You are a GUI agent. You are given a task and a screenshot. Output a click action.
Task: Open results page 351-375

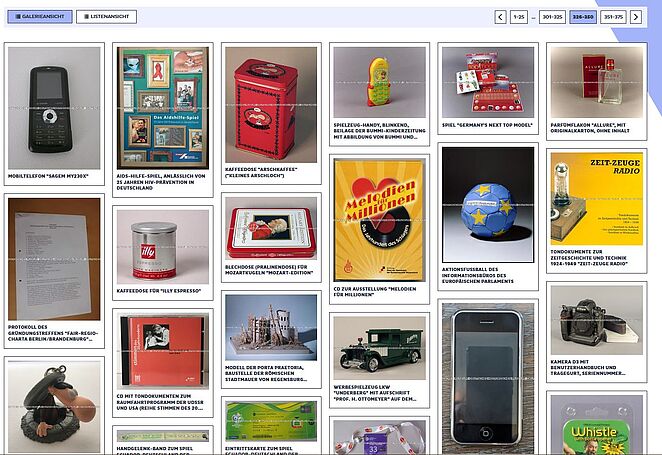(x=613, y=17)
